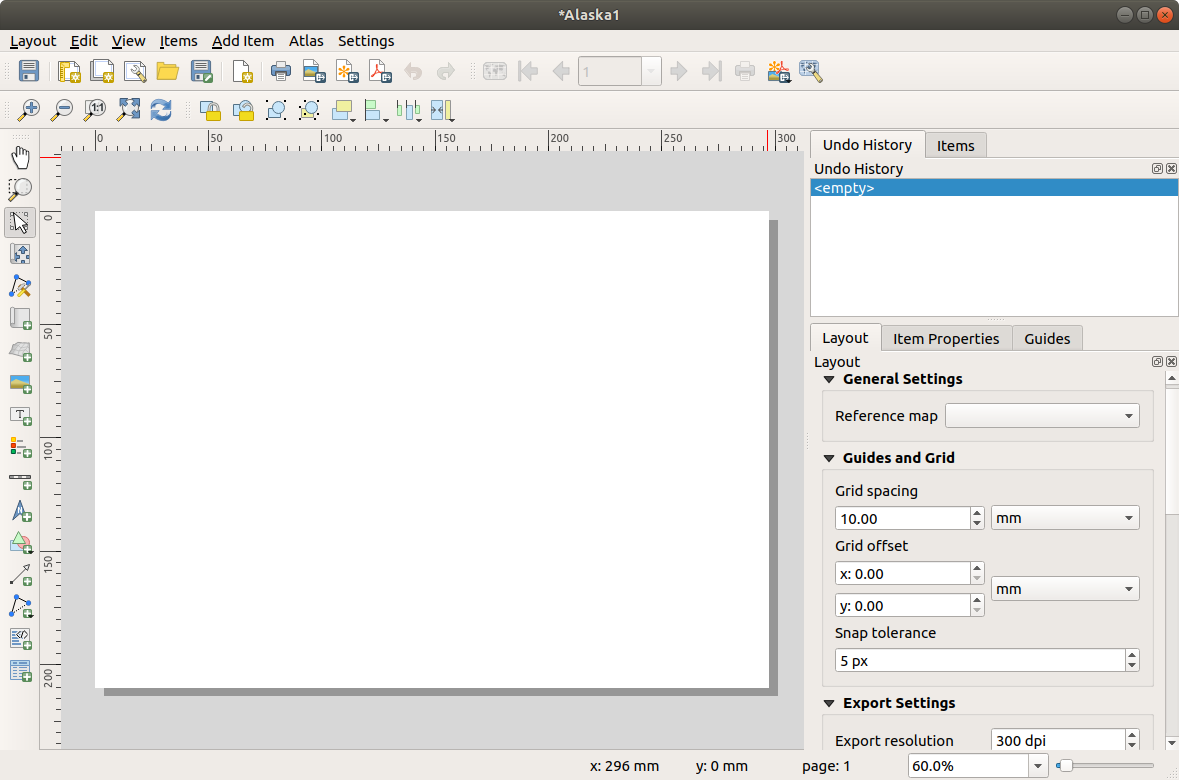Refresh the layout view
The image size is (1179, 780).
161,110
